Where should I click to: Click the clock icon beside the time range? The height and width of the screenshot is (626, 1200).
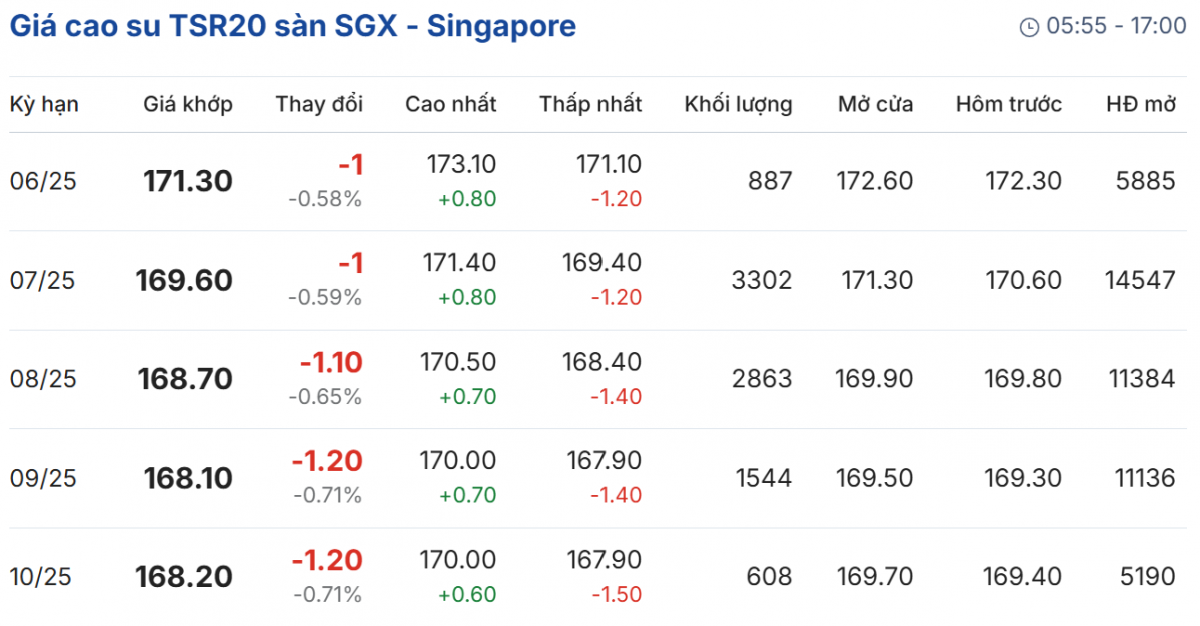click(1029, 27)
